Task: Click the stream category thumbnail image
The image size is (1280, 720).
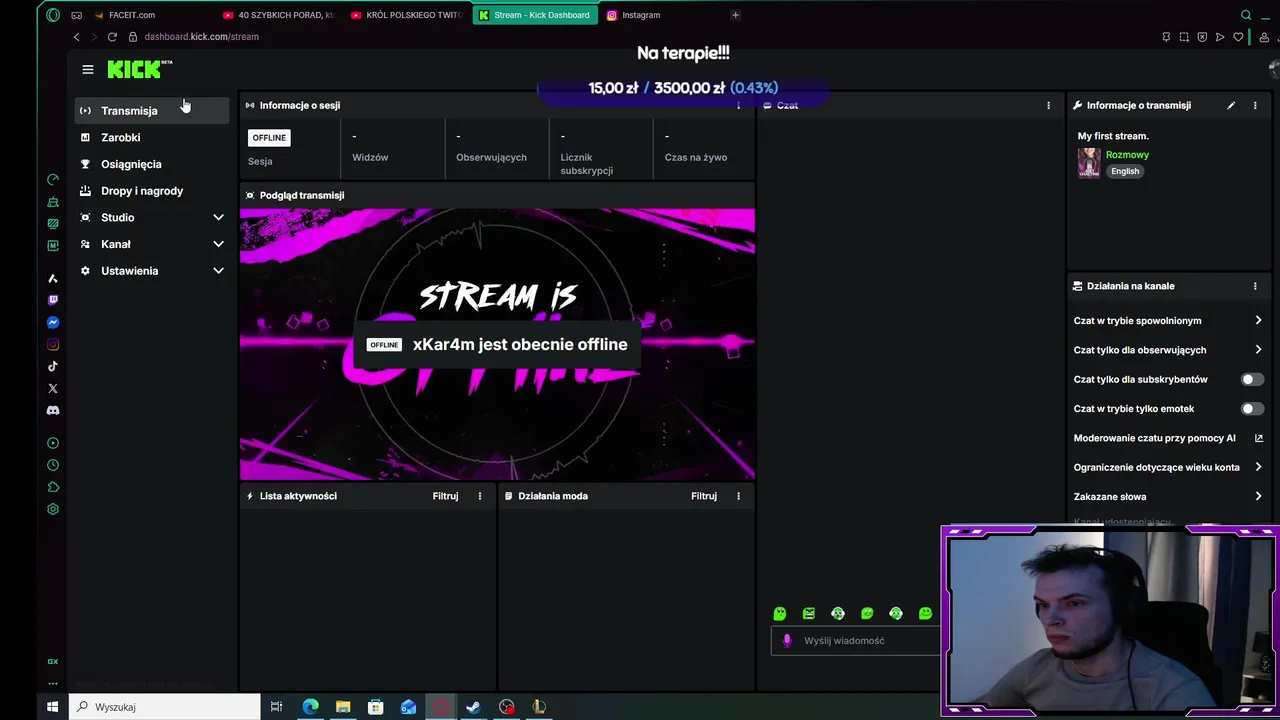Action: [x=1089, y=163]
